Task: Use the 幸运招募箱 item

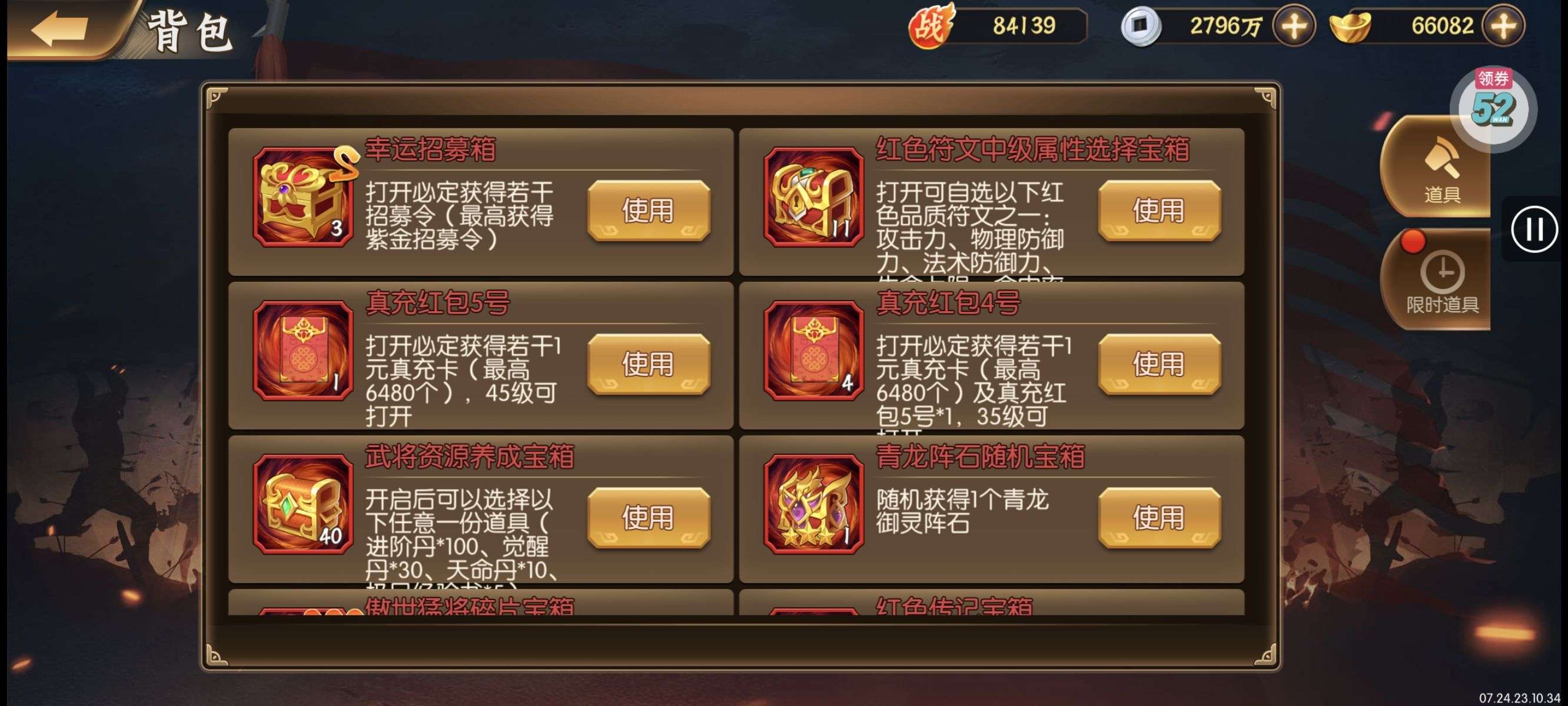Action: 649,211
